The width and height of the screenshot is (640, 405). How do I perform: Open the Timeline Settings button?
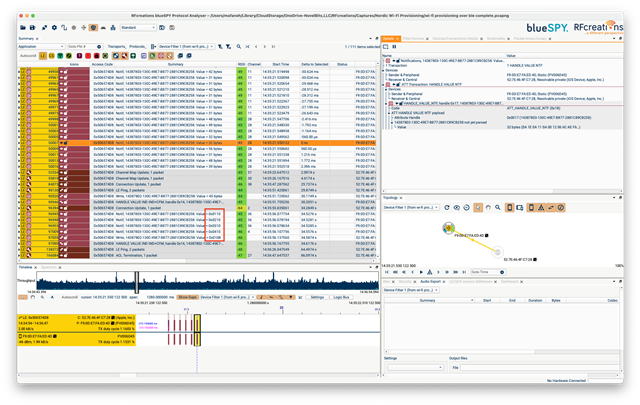[x=317, y=297]
